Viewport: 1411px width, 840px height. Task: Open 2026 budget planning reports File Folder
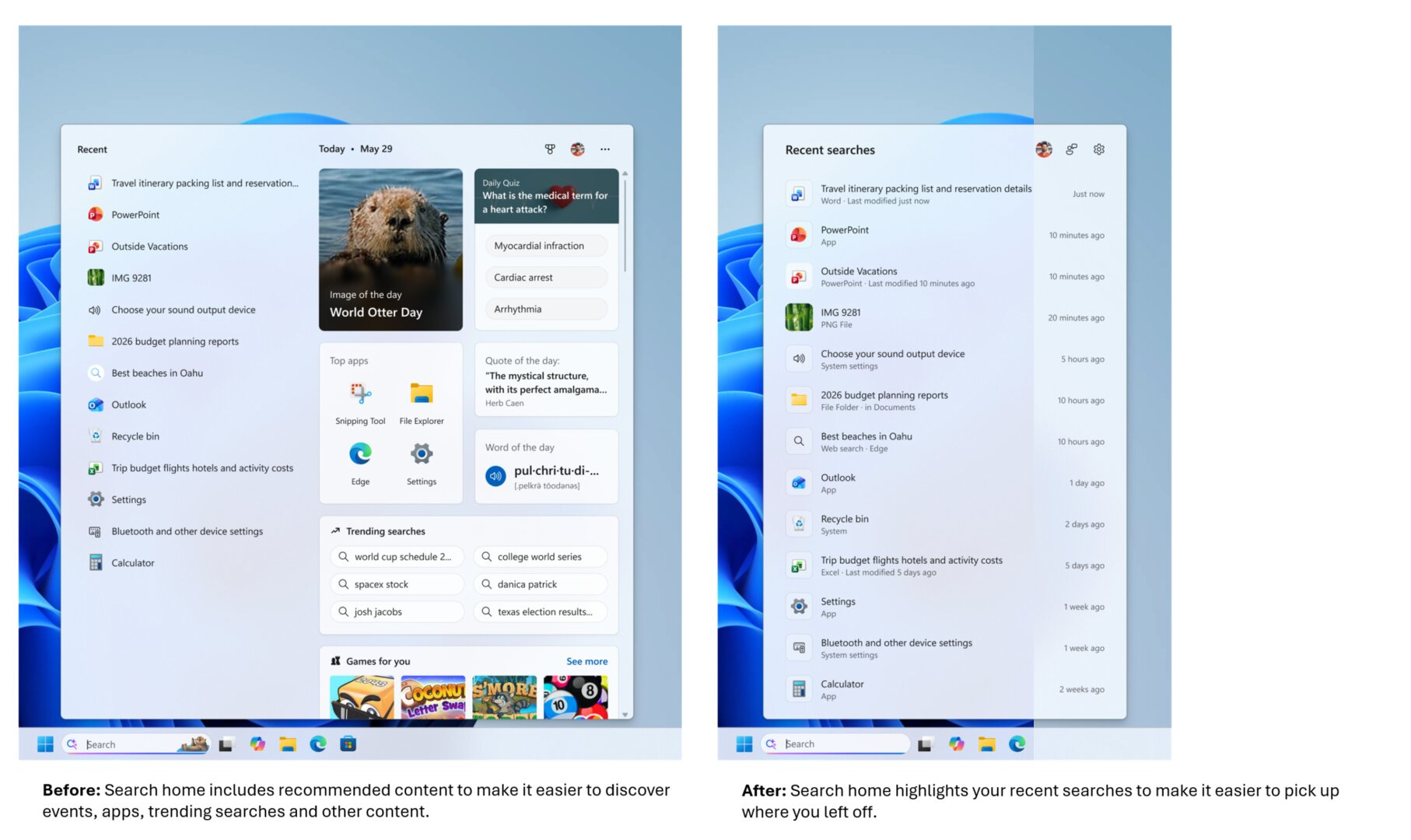[x=945, y=401]
